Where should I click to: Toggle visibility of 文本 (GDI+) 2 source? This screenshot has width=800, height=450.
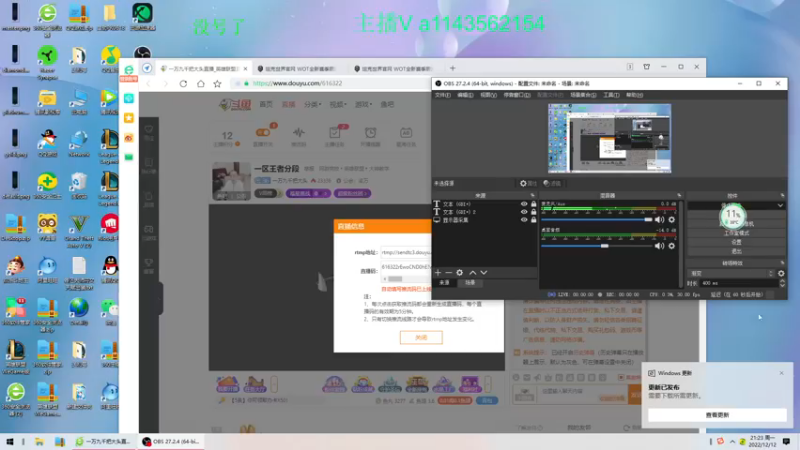coord(524,212)
